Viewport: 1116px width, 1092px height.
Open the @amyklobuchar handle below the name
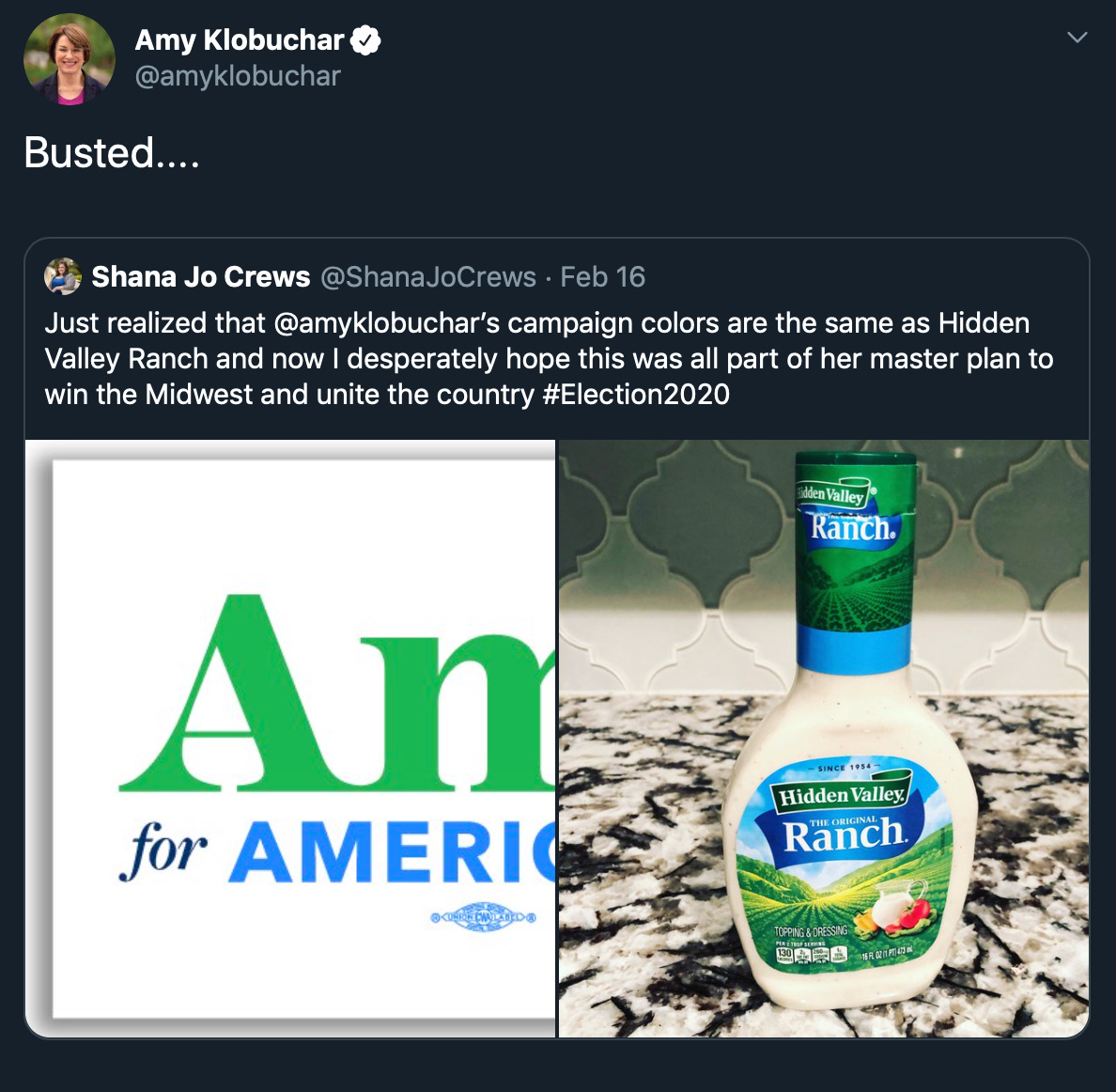click(x=238, y=76)
